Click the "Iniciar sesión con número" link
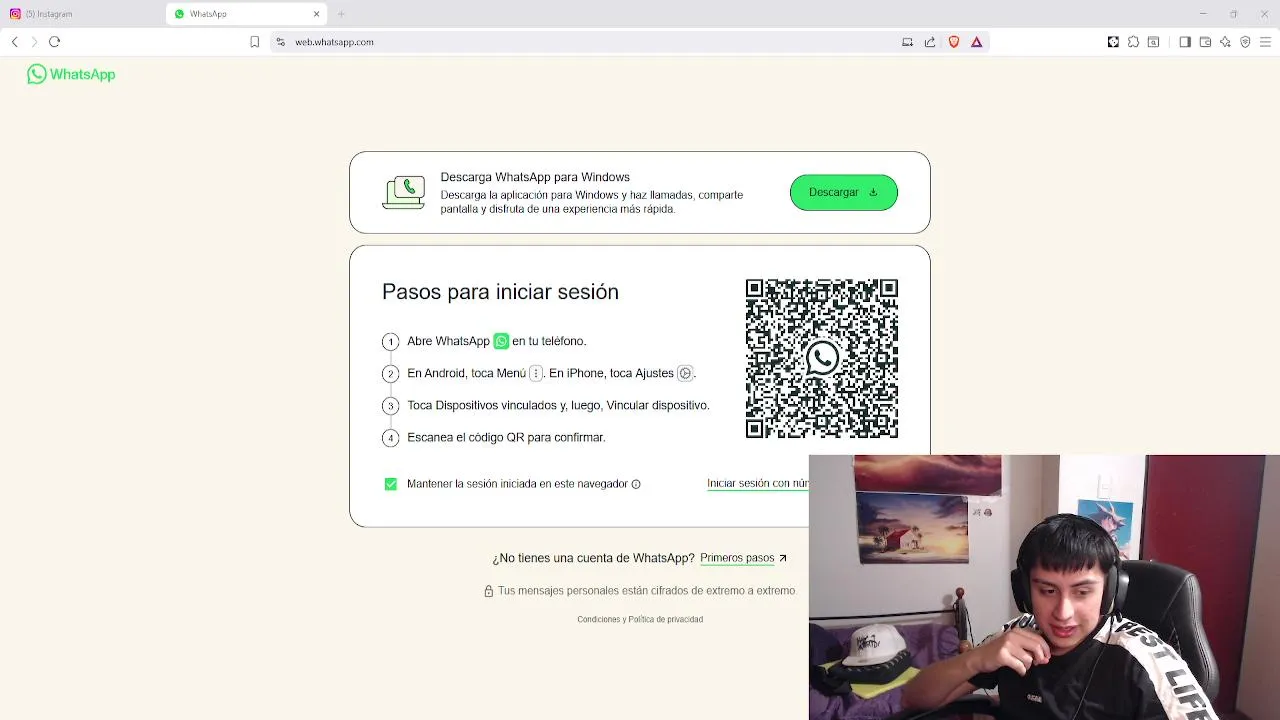The height and width of the screenshot is (720, 1280). 757,483
